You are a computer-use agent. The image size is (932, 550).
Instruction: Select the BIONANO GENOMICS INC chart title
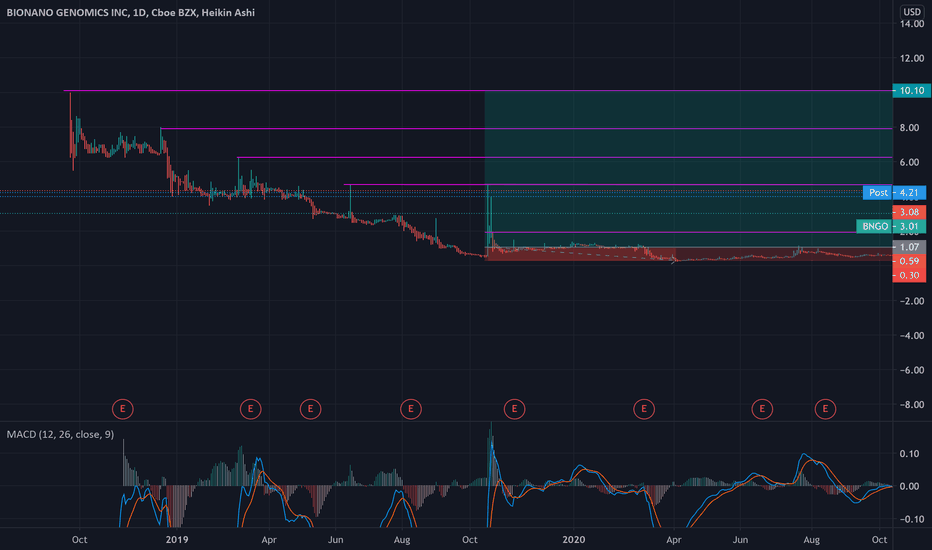pyautogui.click(x=131, y=12)
